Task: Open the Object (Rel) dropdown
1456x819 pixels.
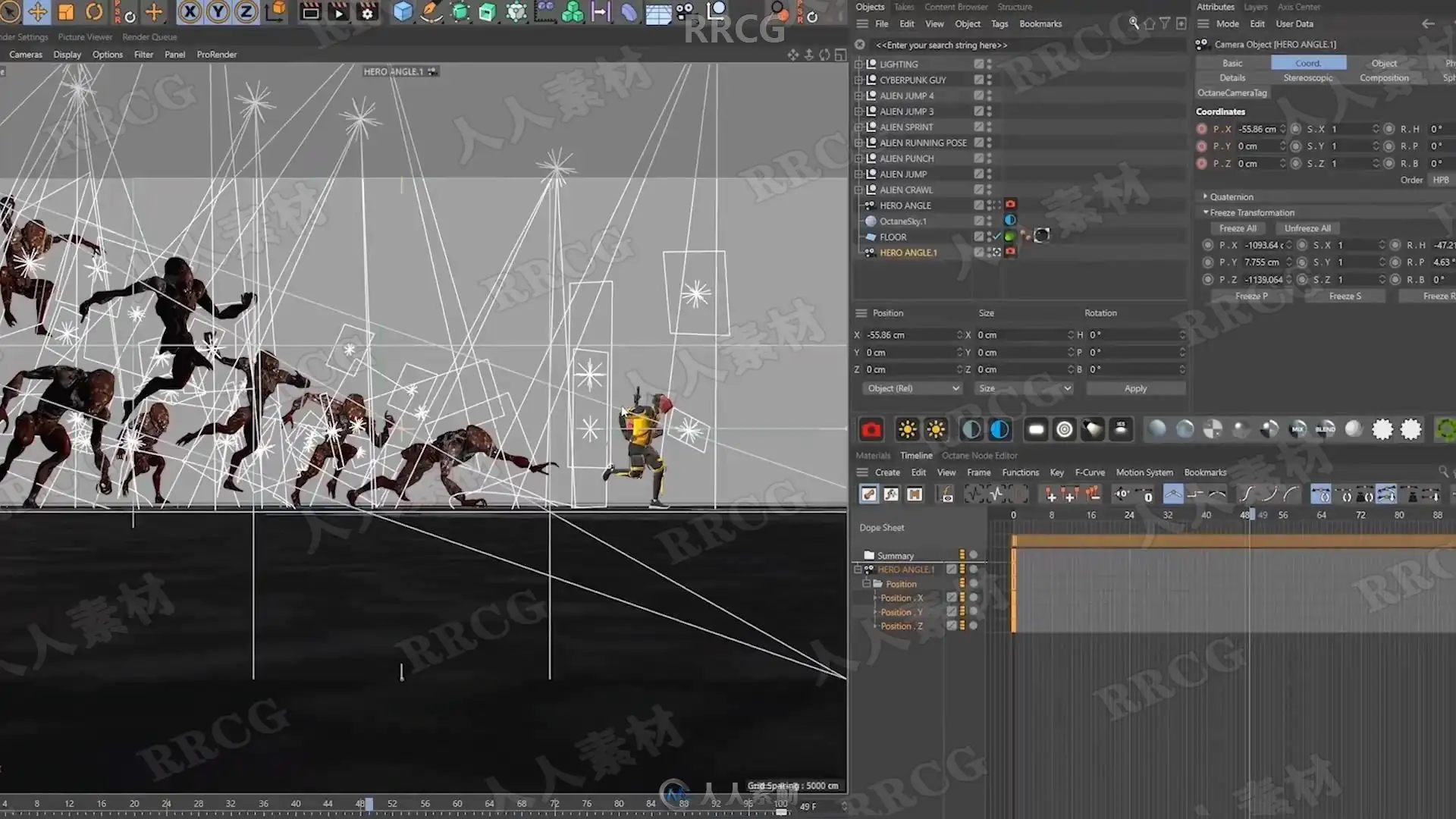Action: (x=912, y=388)
